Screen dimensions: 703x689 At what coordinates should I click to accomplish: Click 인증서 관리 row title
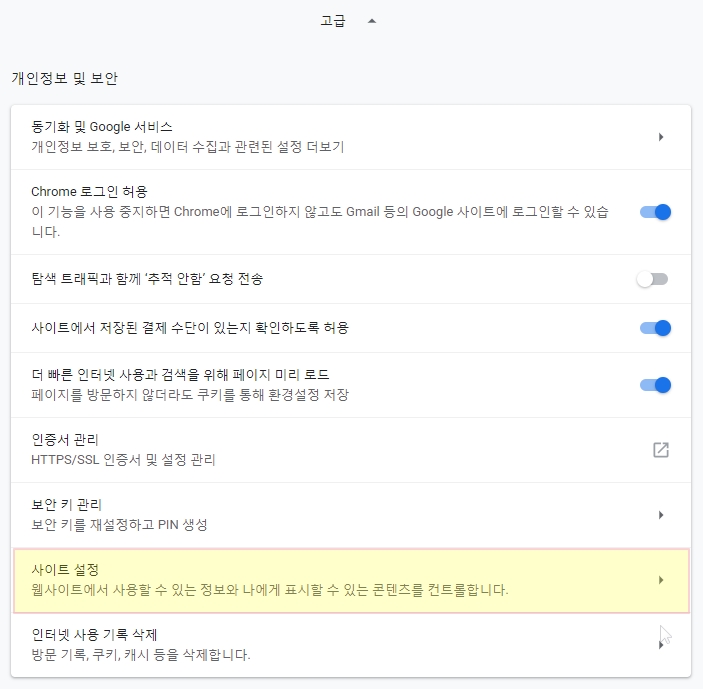(x=65, y=440)
